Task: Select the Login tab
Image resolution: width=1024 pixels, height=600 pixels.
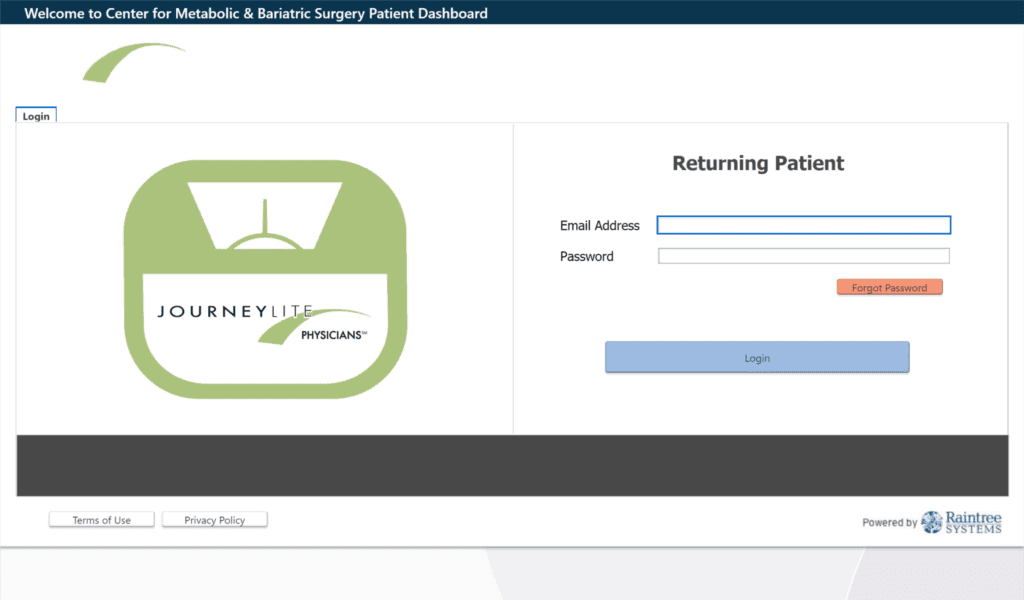Action: (36, 116)
